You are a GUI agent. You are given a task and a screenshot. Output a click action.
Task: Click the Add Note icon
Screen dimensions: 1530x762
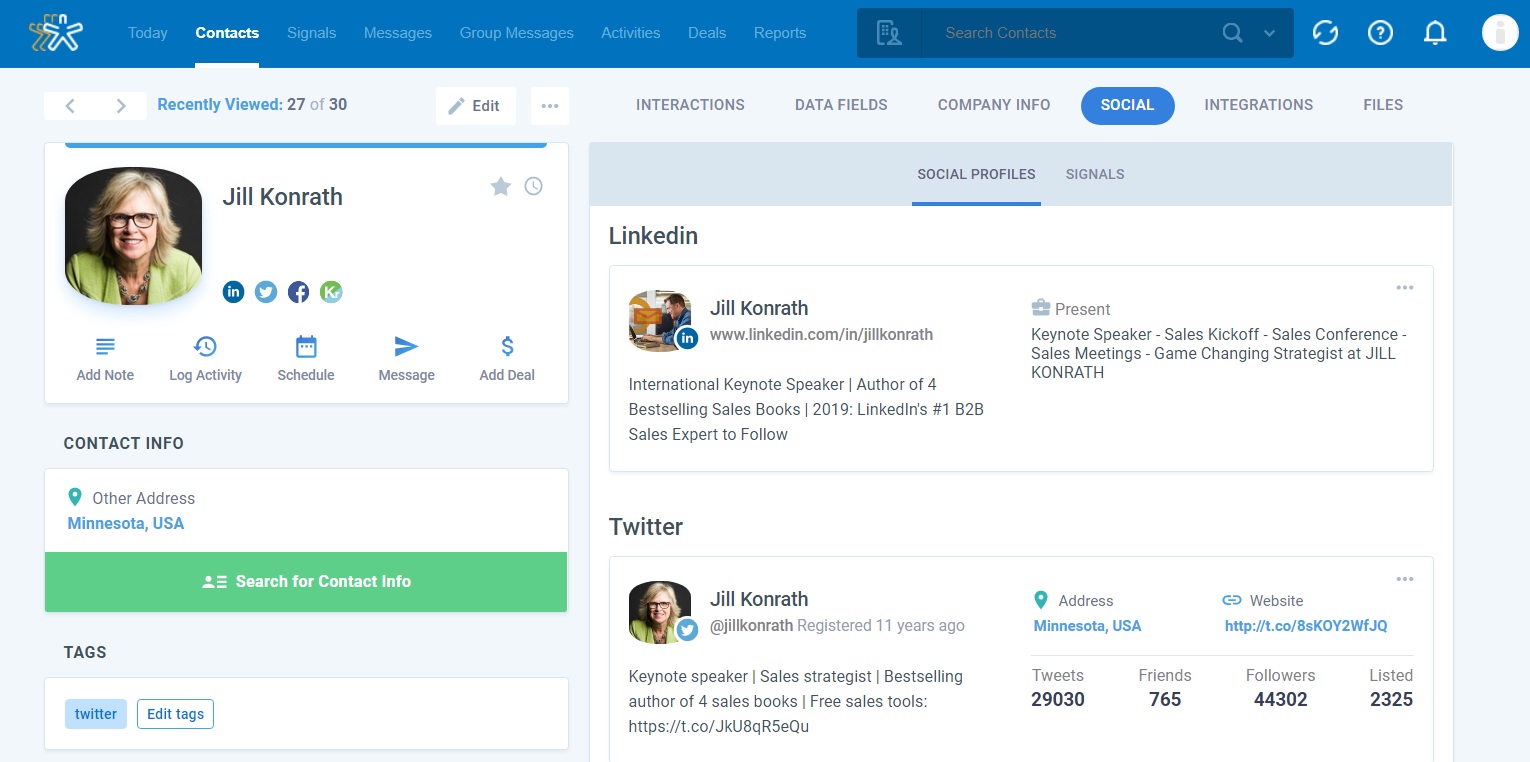pyautogui.click(x=105, y=347)
